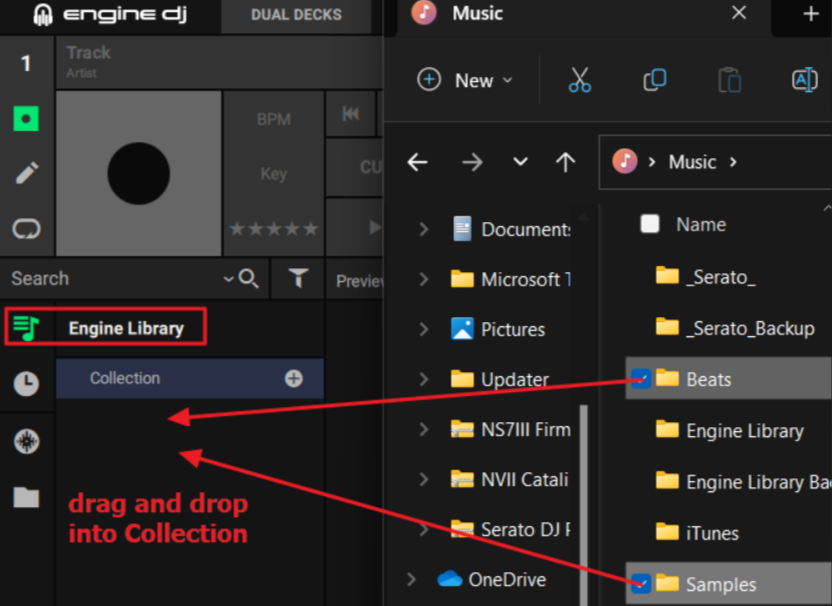Screen dimensions: 832x606
Task: Select the Collection row
Action: tap(189, 378)
